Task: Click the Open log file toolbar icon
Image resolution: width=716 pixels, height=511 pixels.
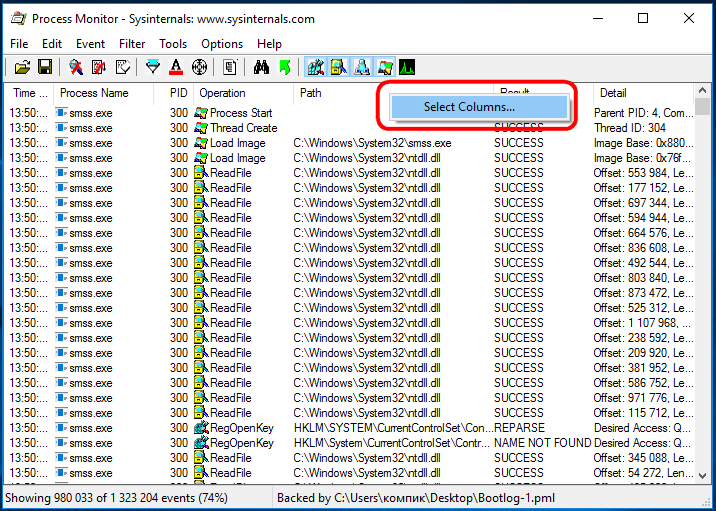Action: (x=22, y=68)
